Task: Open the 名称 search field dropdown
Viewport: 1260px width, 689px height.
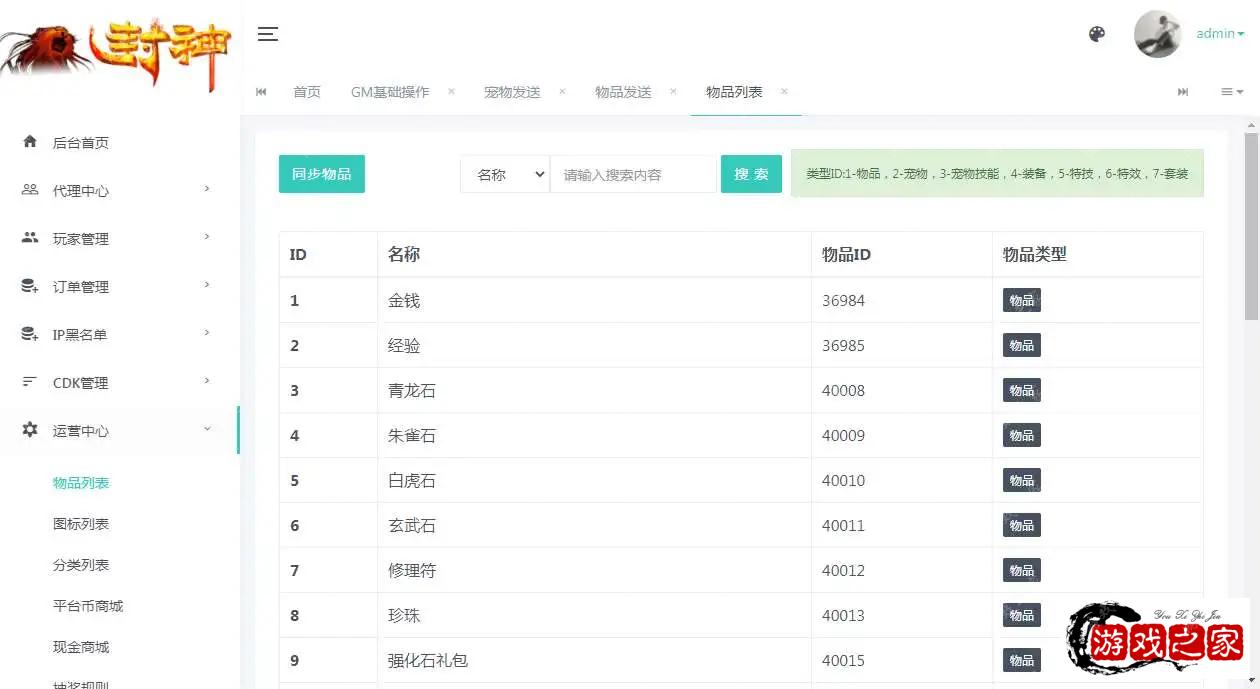Action: click(505, 174)
